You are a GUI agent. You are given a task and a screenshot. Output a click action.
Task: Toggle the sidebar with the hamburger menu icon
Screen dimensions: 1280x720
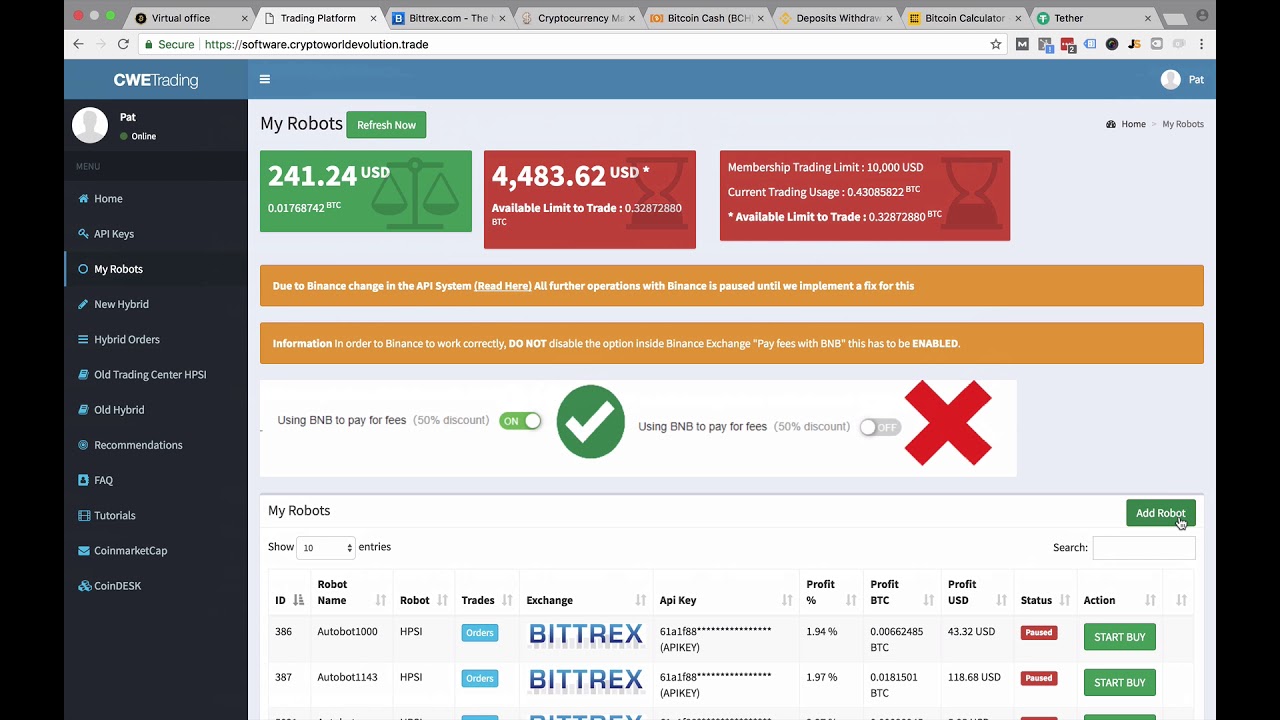265,79
